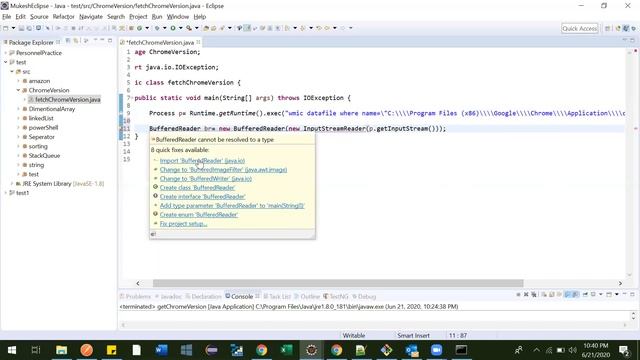Click the Debug bug toolbar icon
This screenshot has height=360, width=640.
click(x=157, y=28)
